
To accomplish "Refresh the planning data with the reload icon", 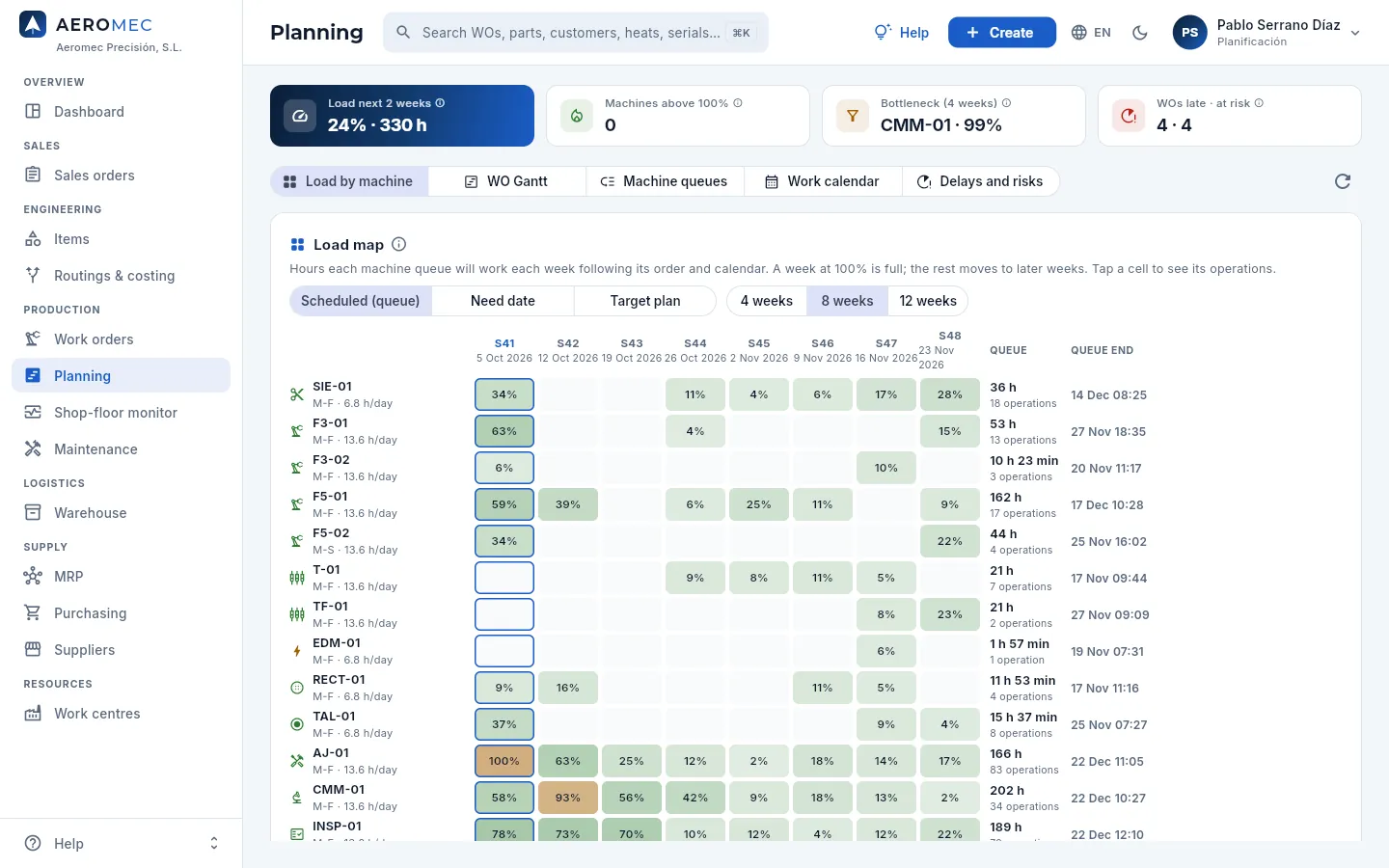I will point(1343,181).
